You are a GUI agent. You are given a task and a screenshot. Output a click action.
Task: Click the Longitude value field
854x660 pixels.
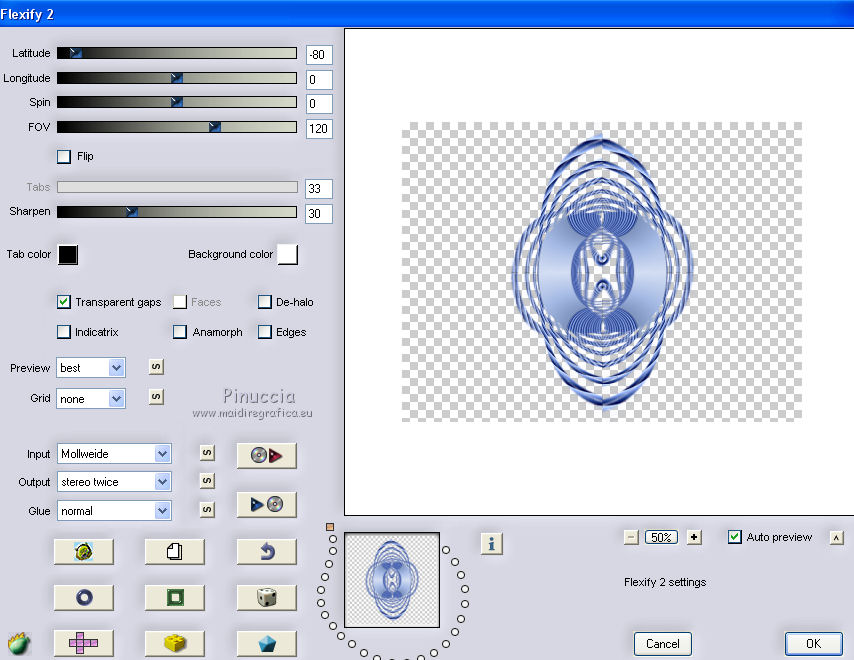(x=319, y=80)
